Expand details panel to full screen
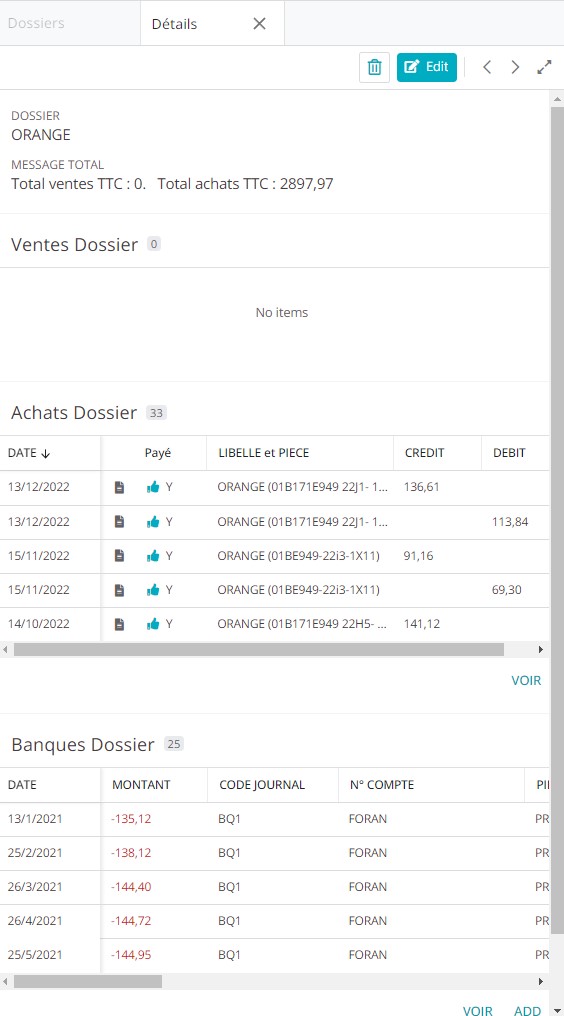 (x=545, y=67)
